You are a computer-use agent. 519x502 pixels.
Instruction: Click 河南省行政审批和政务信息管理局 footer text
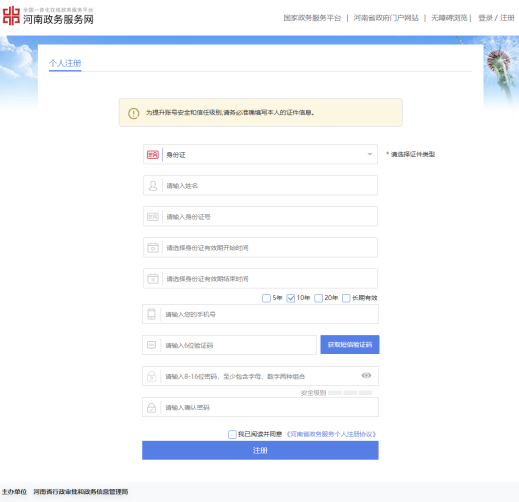[x=81, y=492]
